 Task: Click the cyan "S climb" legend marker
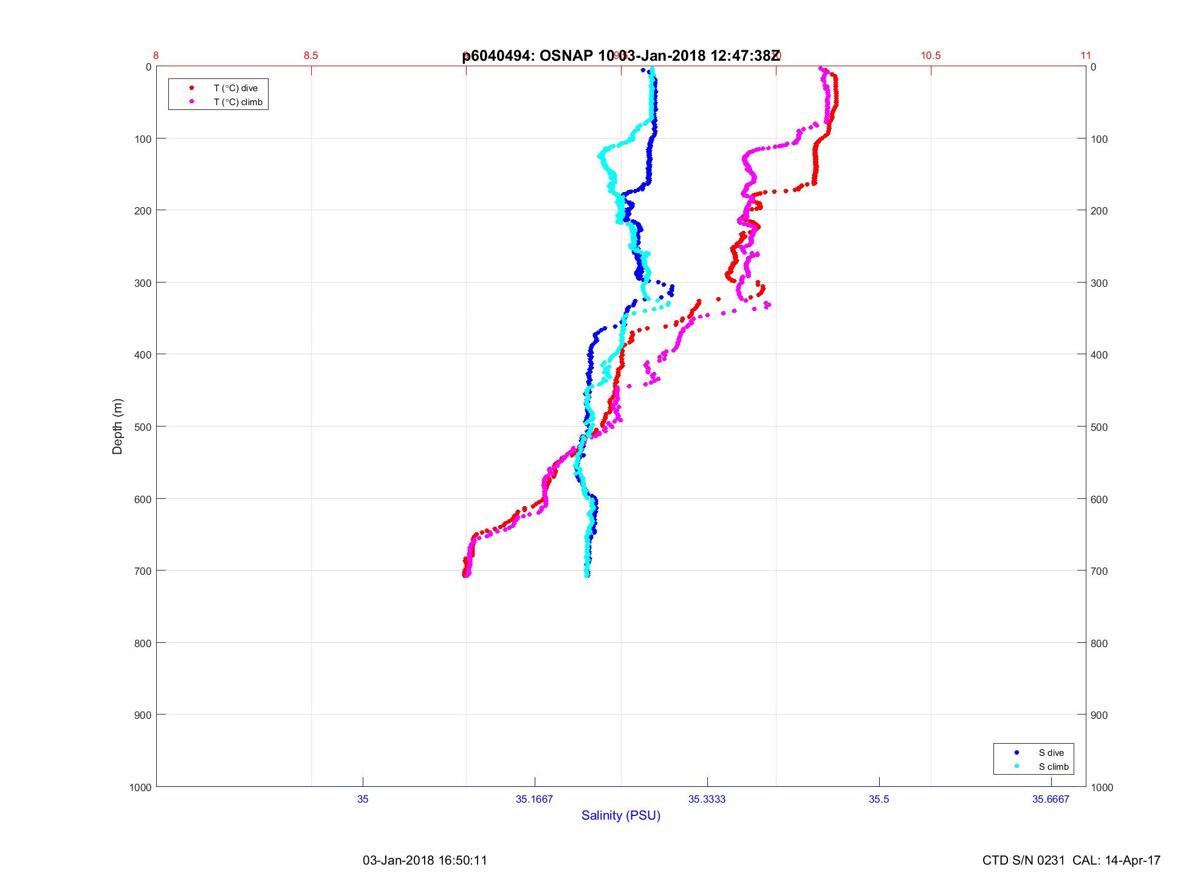1017,766
